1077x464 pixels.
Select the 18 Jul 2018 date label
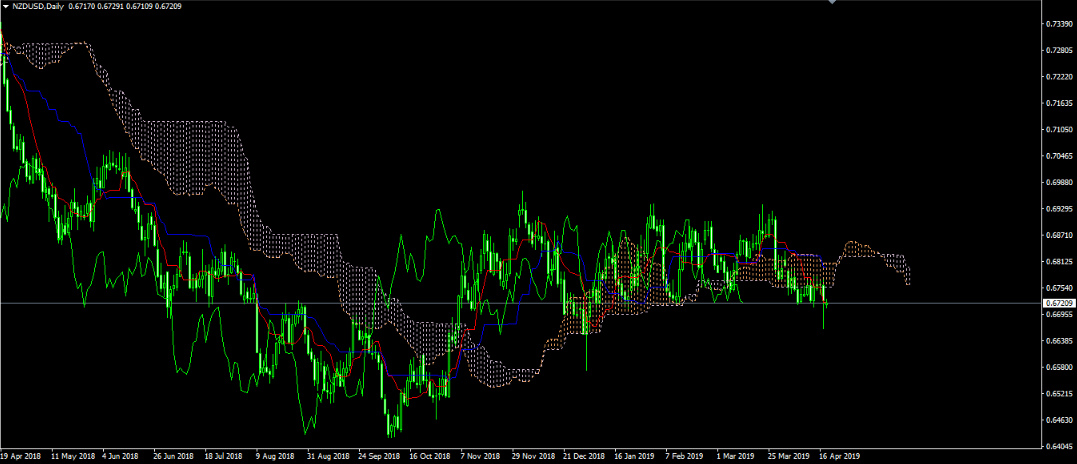[224, 455]
